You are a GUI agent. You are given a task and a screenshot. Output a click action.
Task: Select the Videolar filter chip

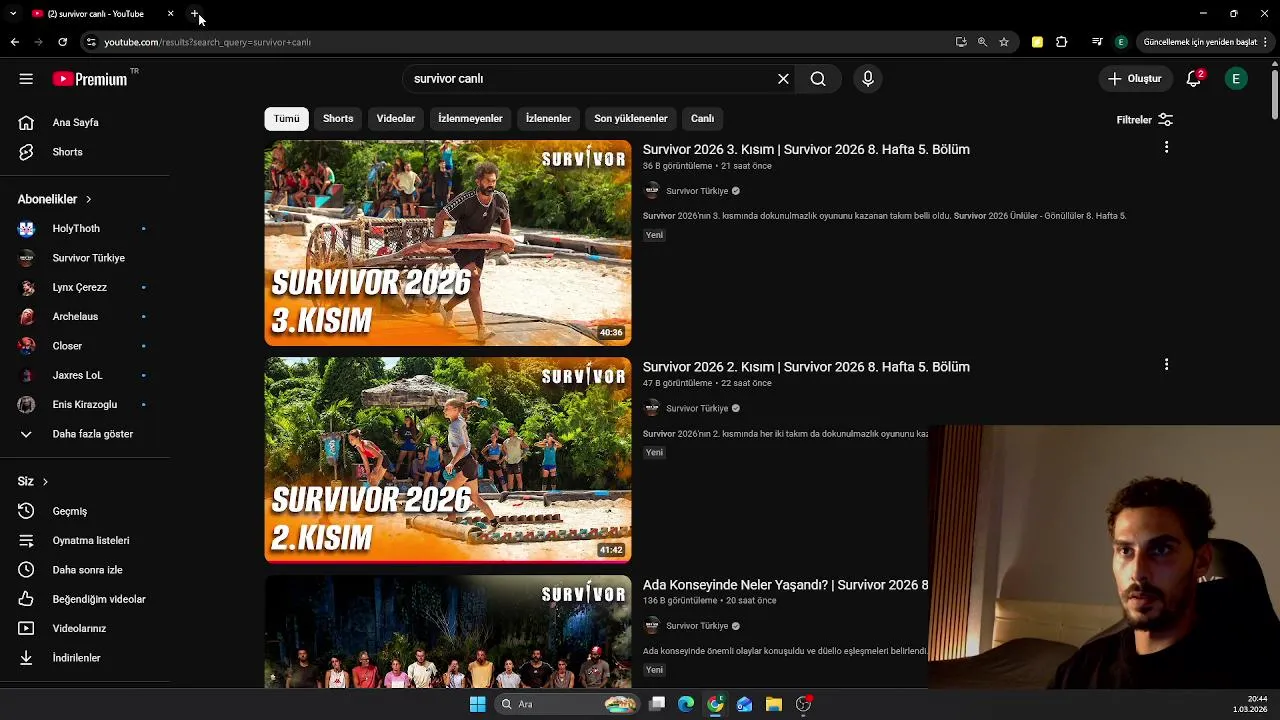[x=395, y=119]
